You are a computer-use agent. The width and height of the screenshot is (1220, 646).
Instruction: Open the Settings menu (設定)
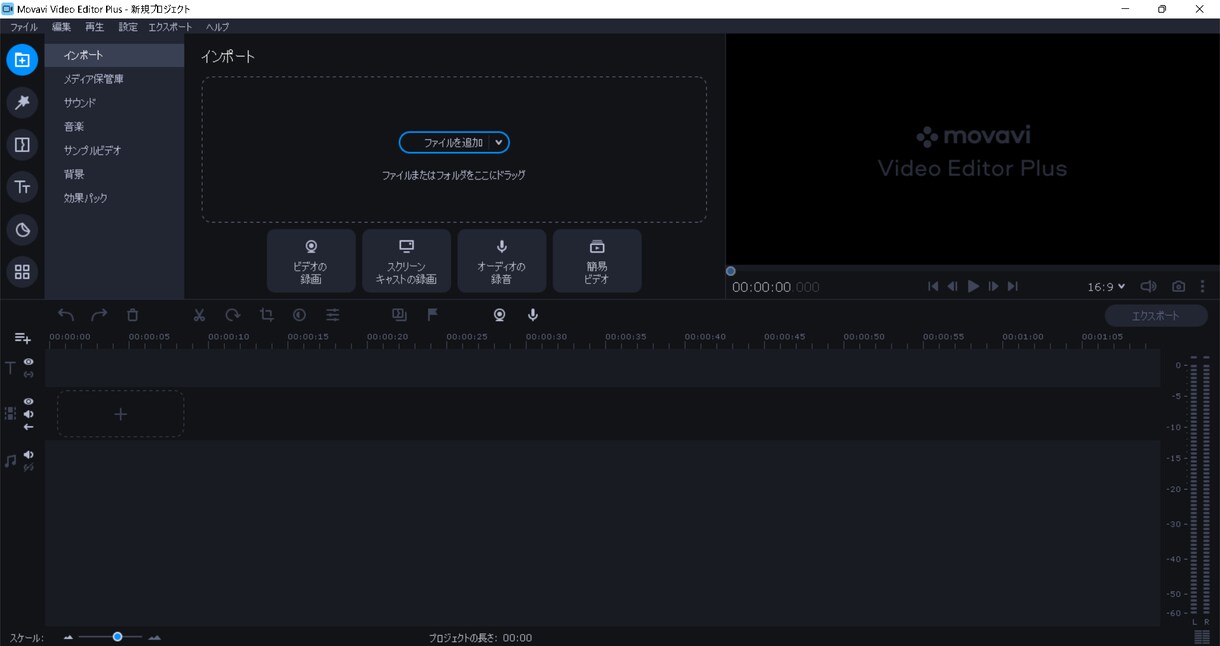tap(128, 27)
